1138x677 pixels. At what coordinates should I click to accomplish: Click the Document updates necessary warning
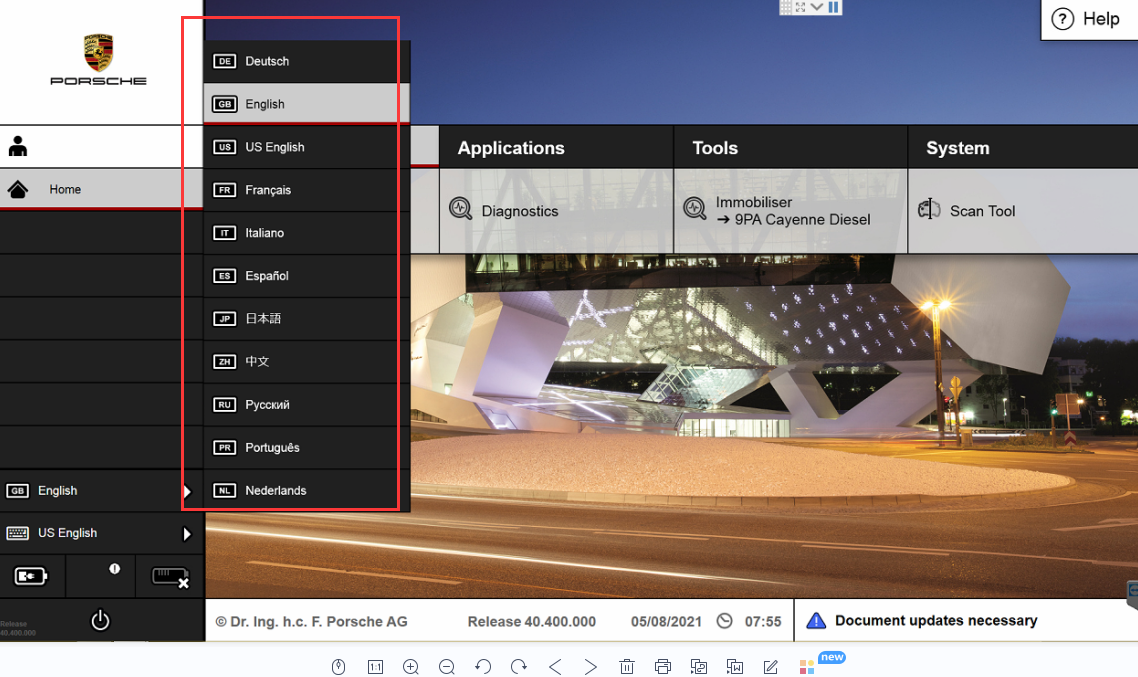tap(935, 621)
